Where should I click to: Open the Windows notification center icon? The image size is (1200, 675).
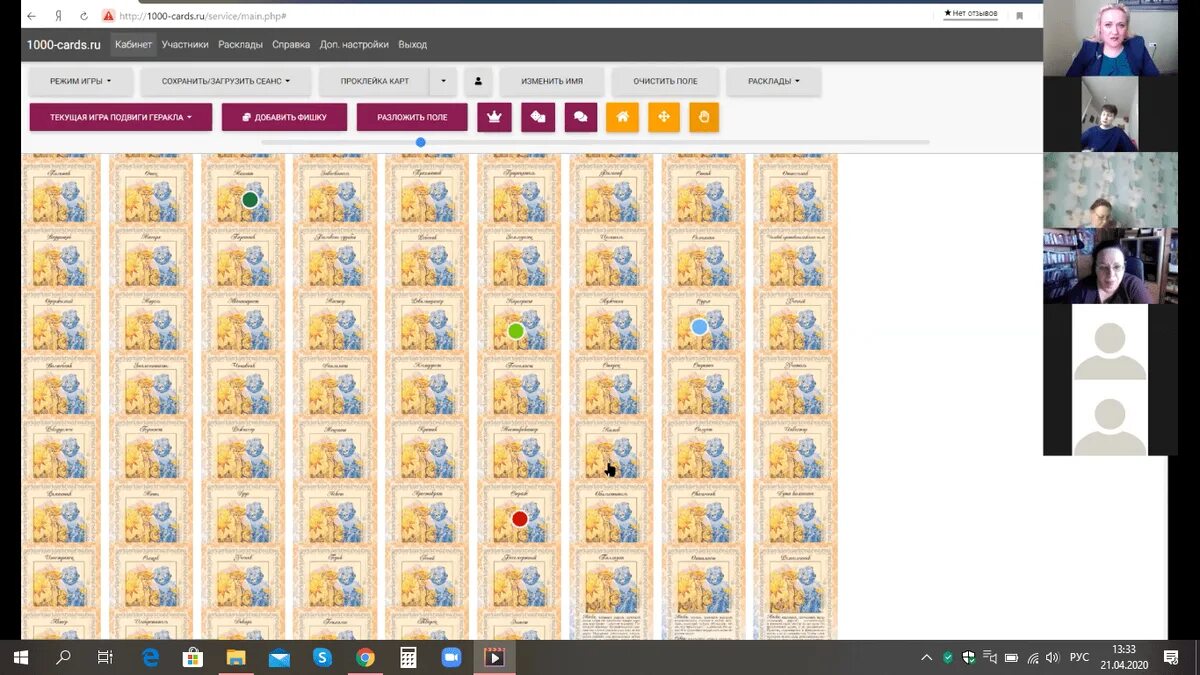(1171, 657)
